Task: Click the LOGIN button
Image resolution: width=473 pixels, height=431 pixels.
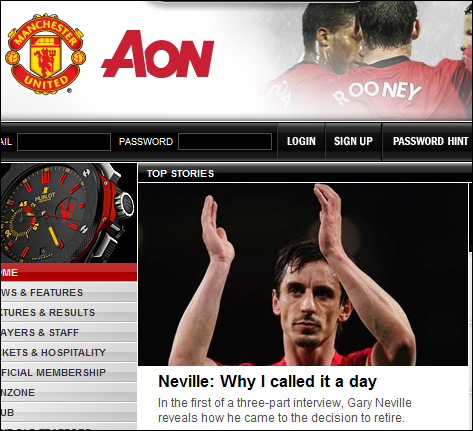Action: tap(301, 141)
